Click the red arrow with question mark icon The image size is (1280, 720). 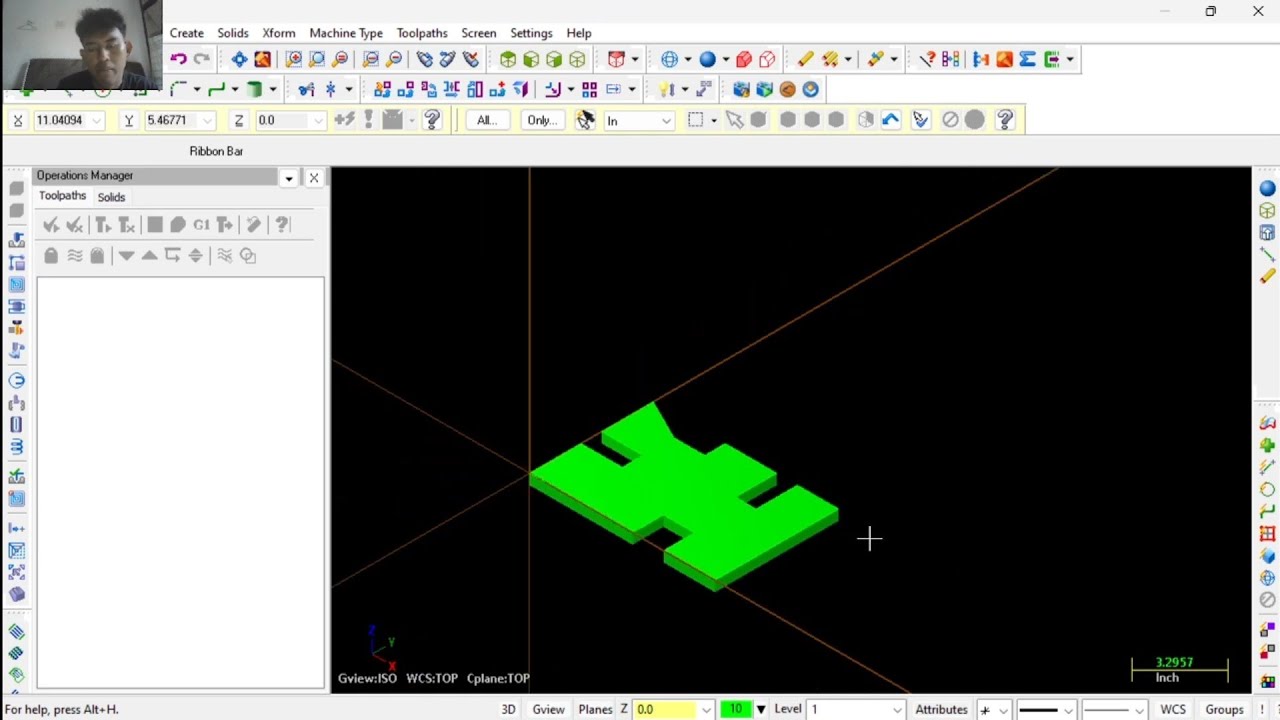pyautogui.click(x=927, y=59)
